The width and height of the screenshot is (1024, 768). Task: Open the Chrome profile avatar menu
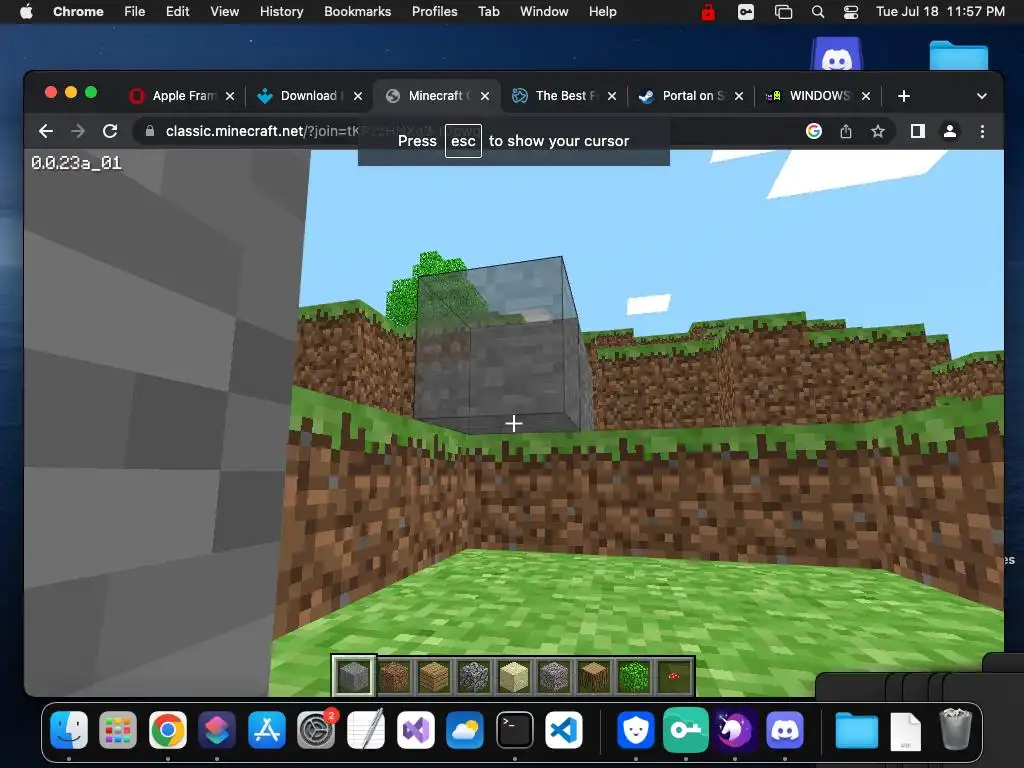pos(950,131)
